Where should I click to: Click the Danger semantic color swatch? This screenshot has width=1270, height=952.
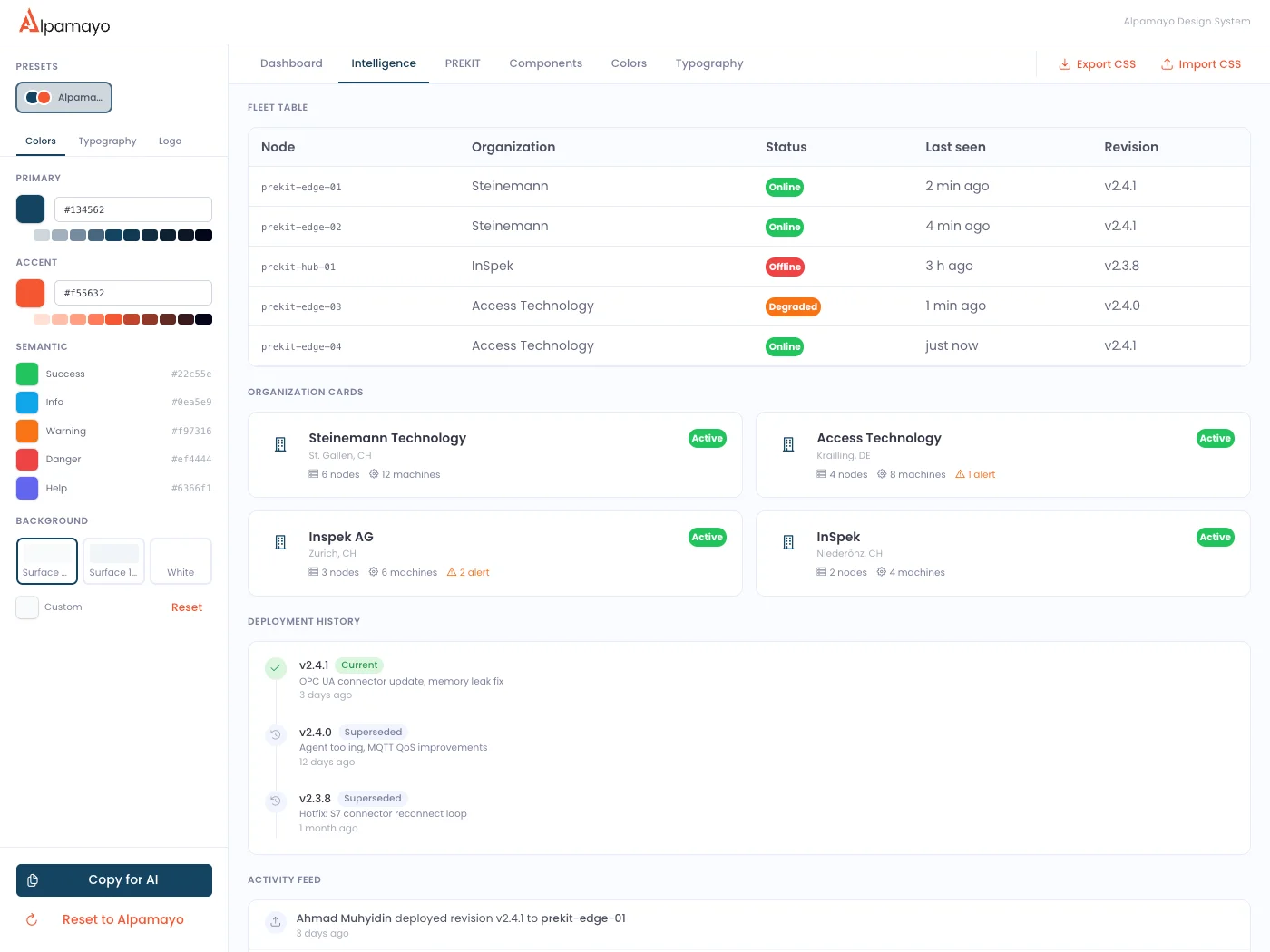pos(27,460)
